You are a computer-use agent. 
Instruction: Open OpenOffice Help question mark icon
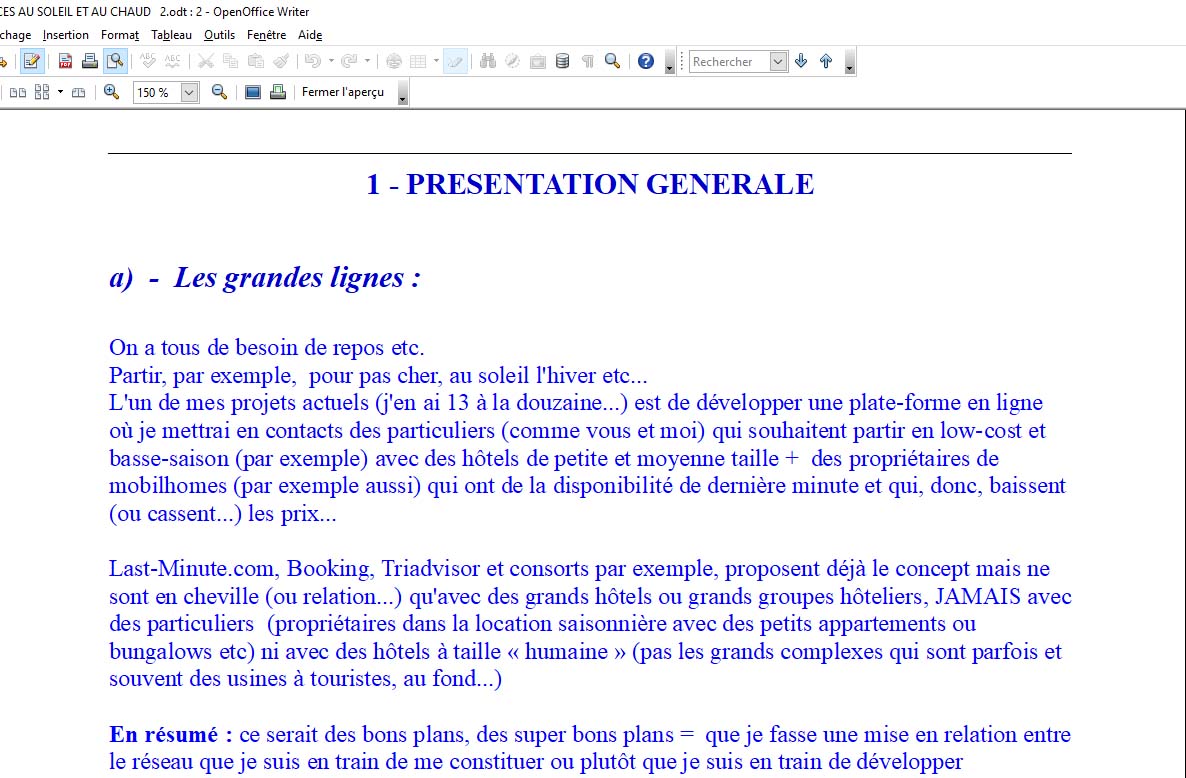coord(645,61)
